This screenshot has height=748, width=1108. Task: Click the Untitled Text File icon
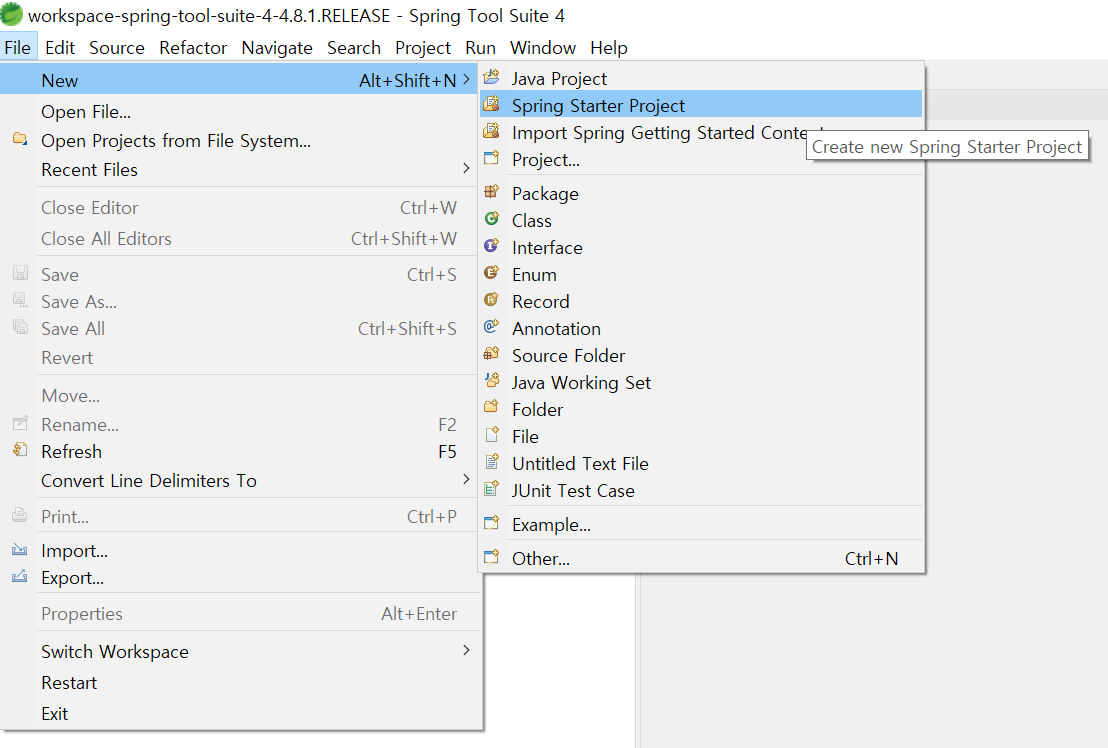[x=492, y=462]
